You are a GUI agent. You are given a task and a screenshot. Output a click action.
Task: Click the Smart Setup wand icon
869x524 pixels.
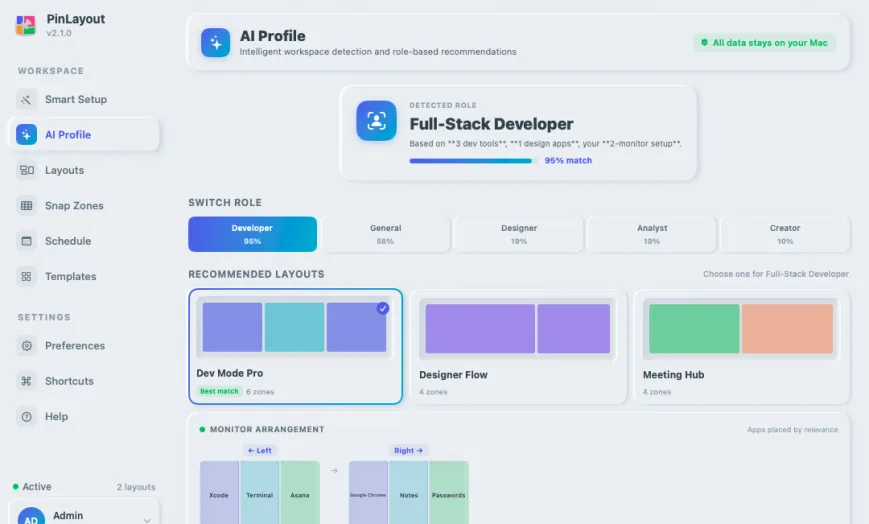click(26, 99)
